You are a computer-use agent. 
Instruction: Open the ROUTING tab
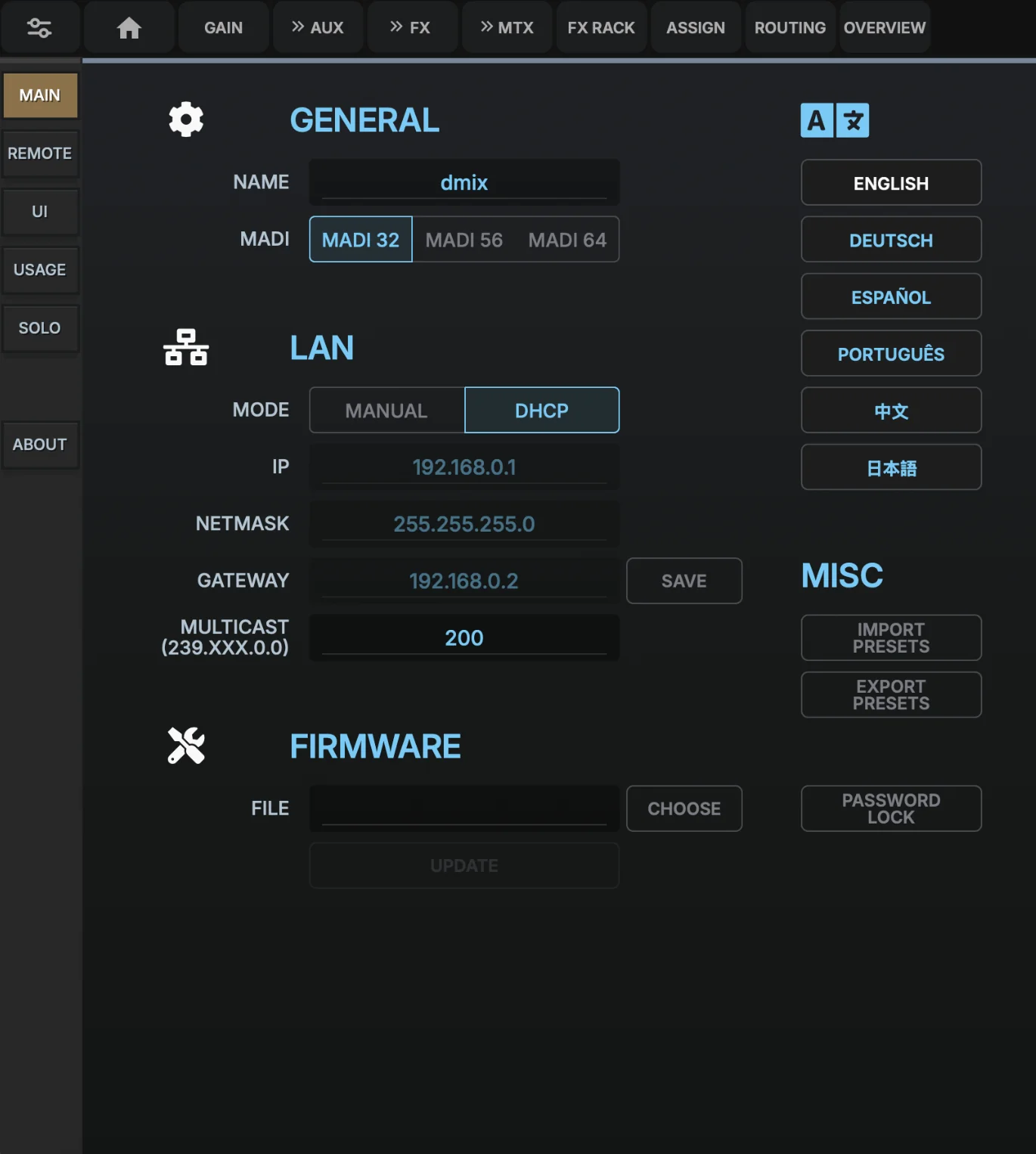point(790,28)
